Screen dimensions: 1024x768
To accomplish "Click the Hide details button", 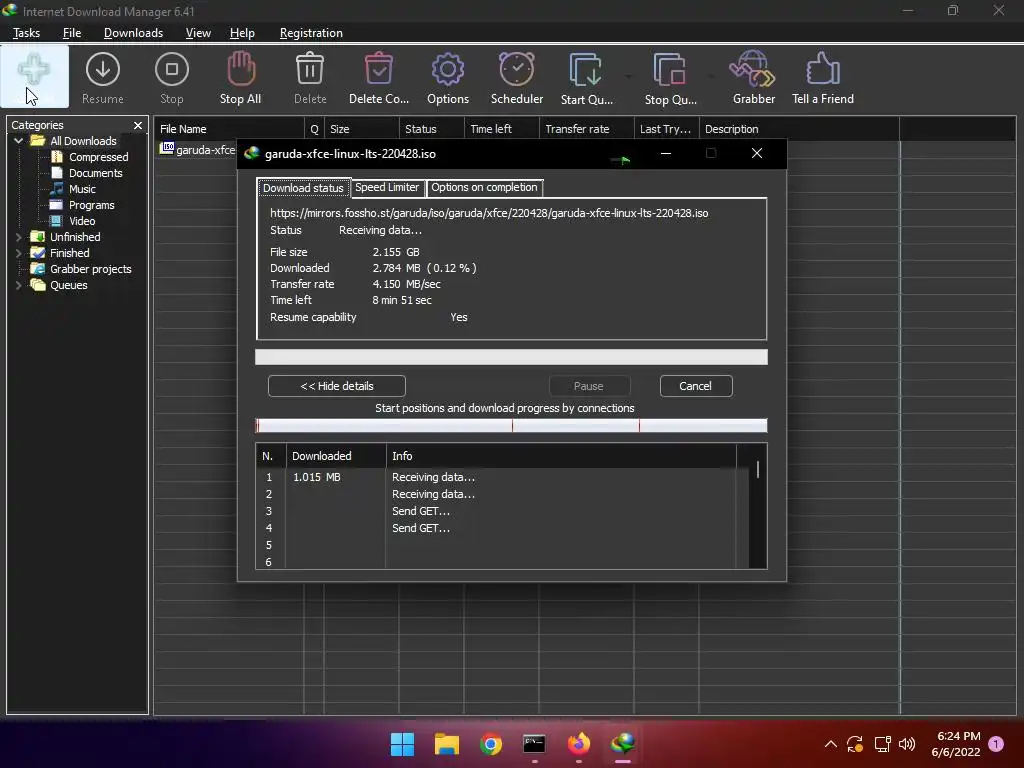I will pos(336,386).
